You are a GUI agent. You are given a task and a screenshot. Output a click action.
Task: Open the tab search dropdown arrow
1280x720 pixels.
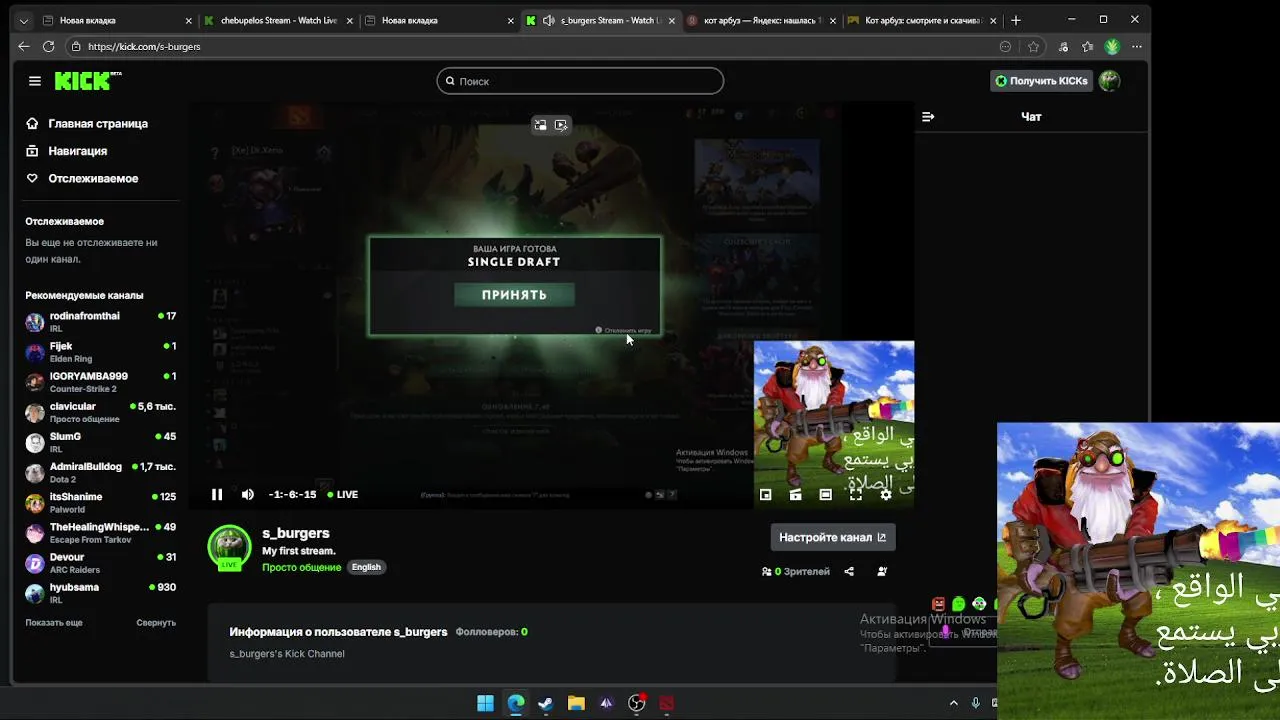coord(23,20)
